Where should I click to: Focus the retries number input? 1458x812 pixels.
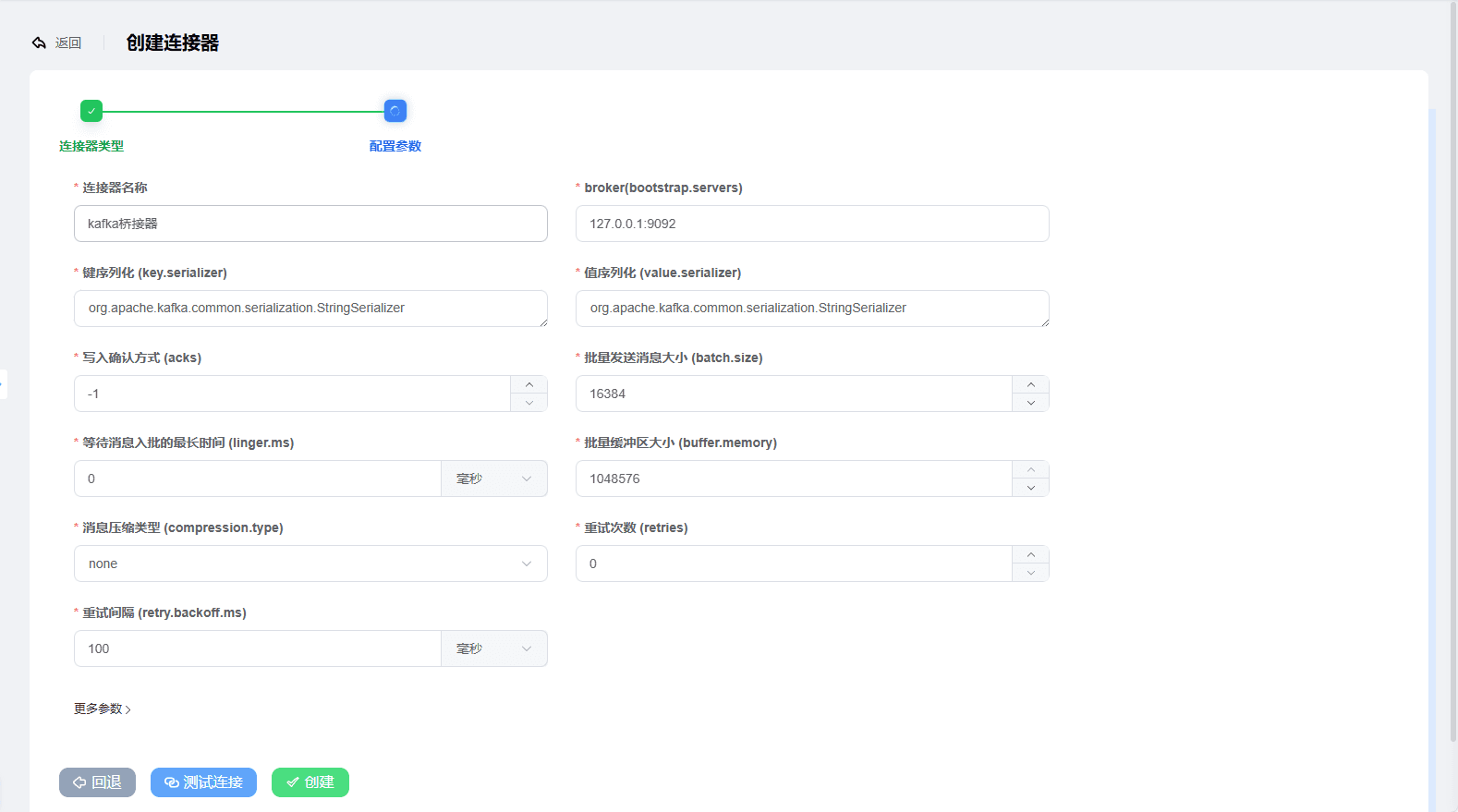[x=794, y=564]
